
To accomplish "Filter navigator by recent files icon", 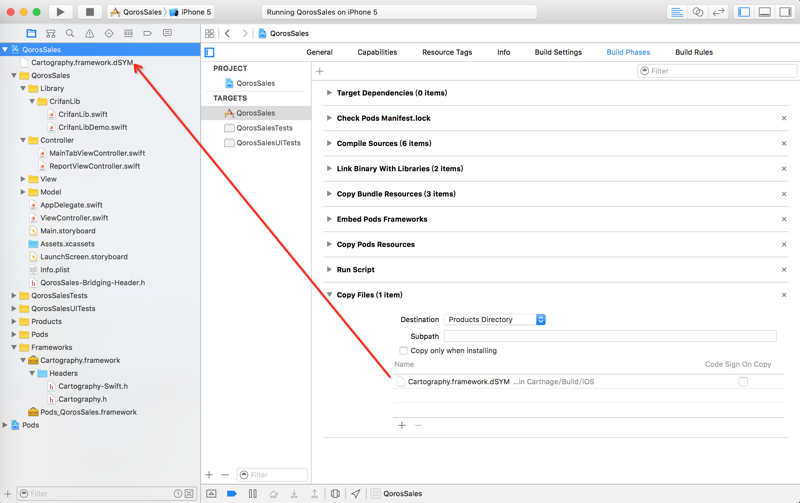I will pyautogui.click(x=178, y=493).
